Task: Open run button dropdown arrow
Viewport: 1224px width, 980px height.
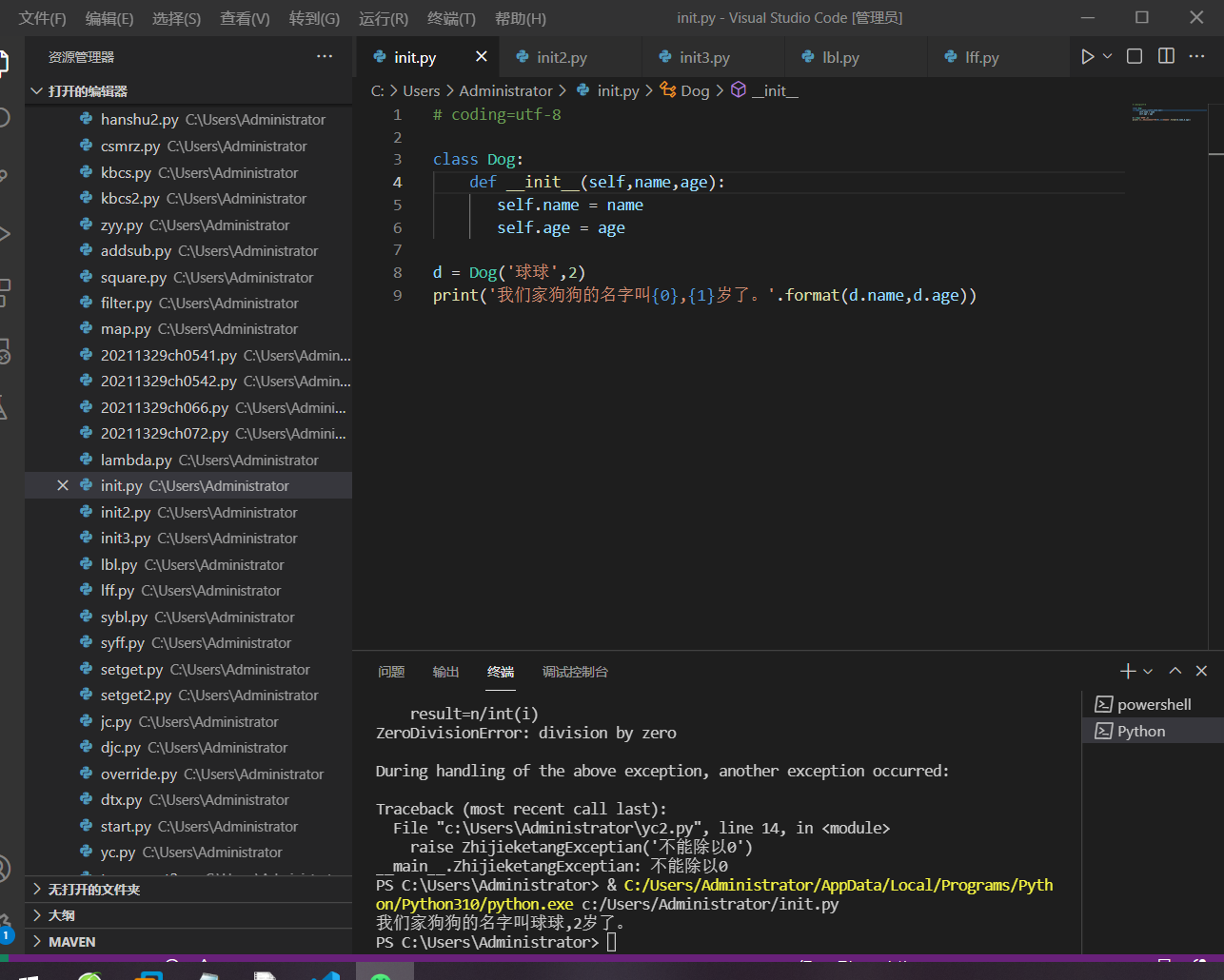Action: click(x=1108, y=57)
